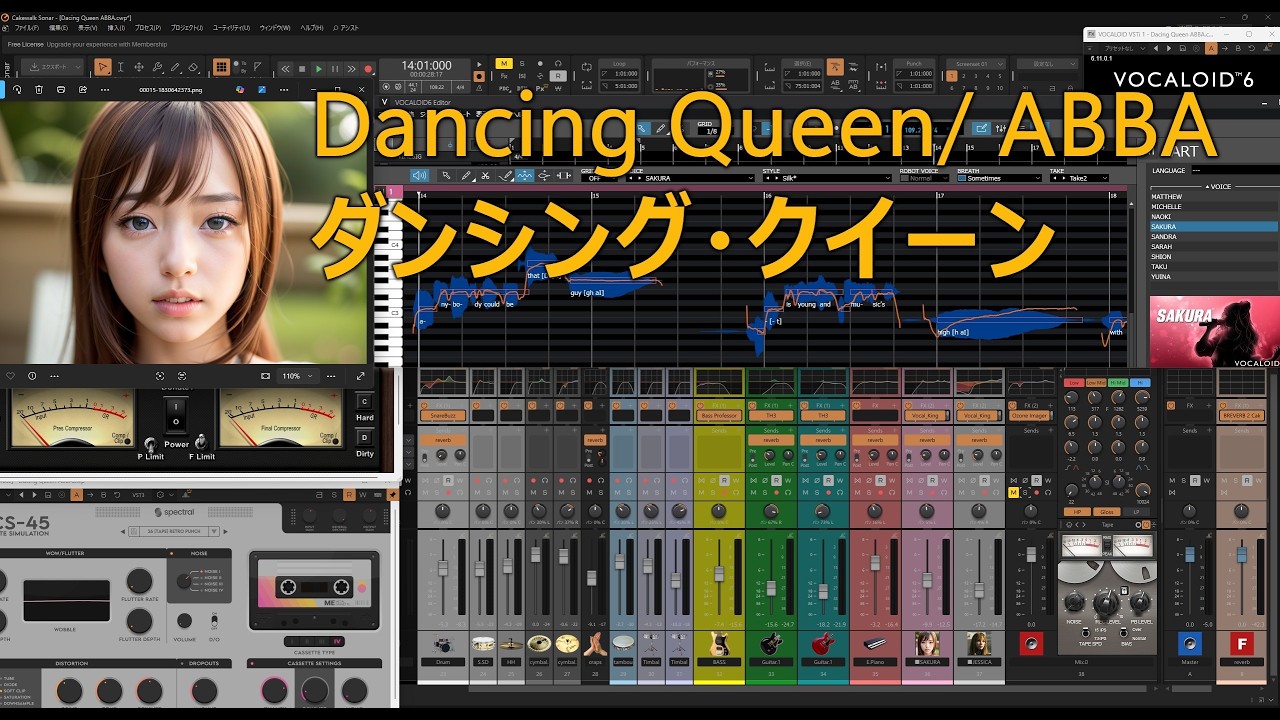Click the black Guitar.1 icon on green strip
1280x720 pixels.
pos(771,644)
